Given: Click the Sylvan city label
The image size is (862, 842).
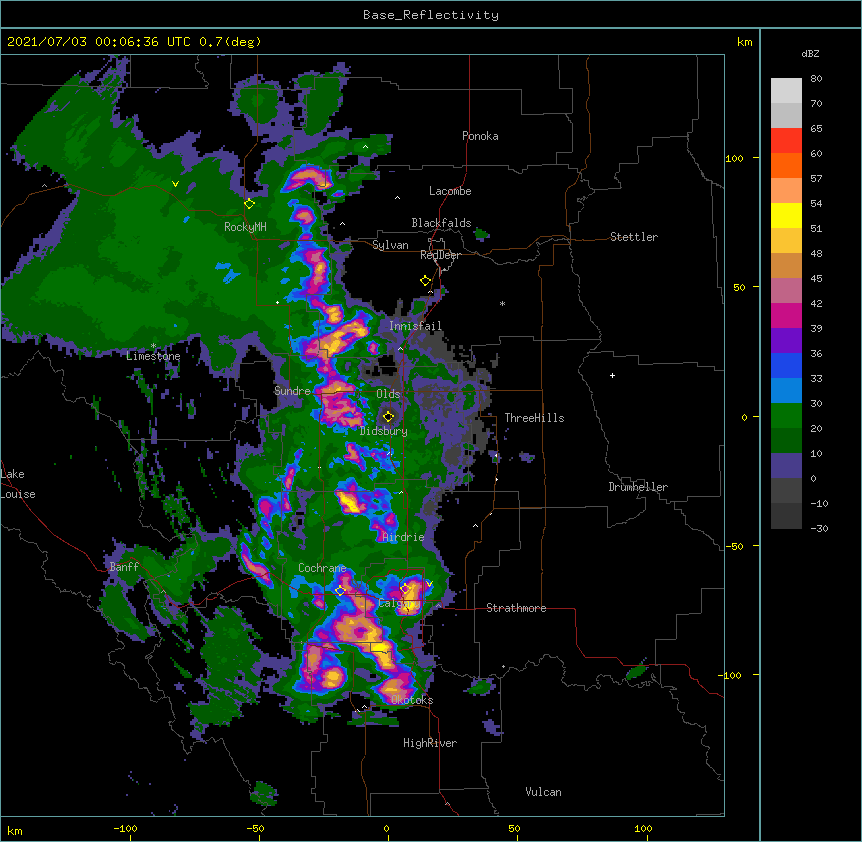Looking at the screenshot, I should pyautogui.click(x=390, y=245).
